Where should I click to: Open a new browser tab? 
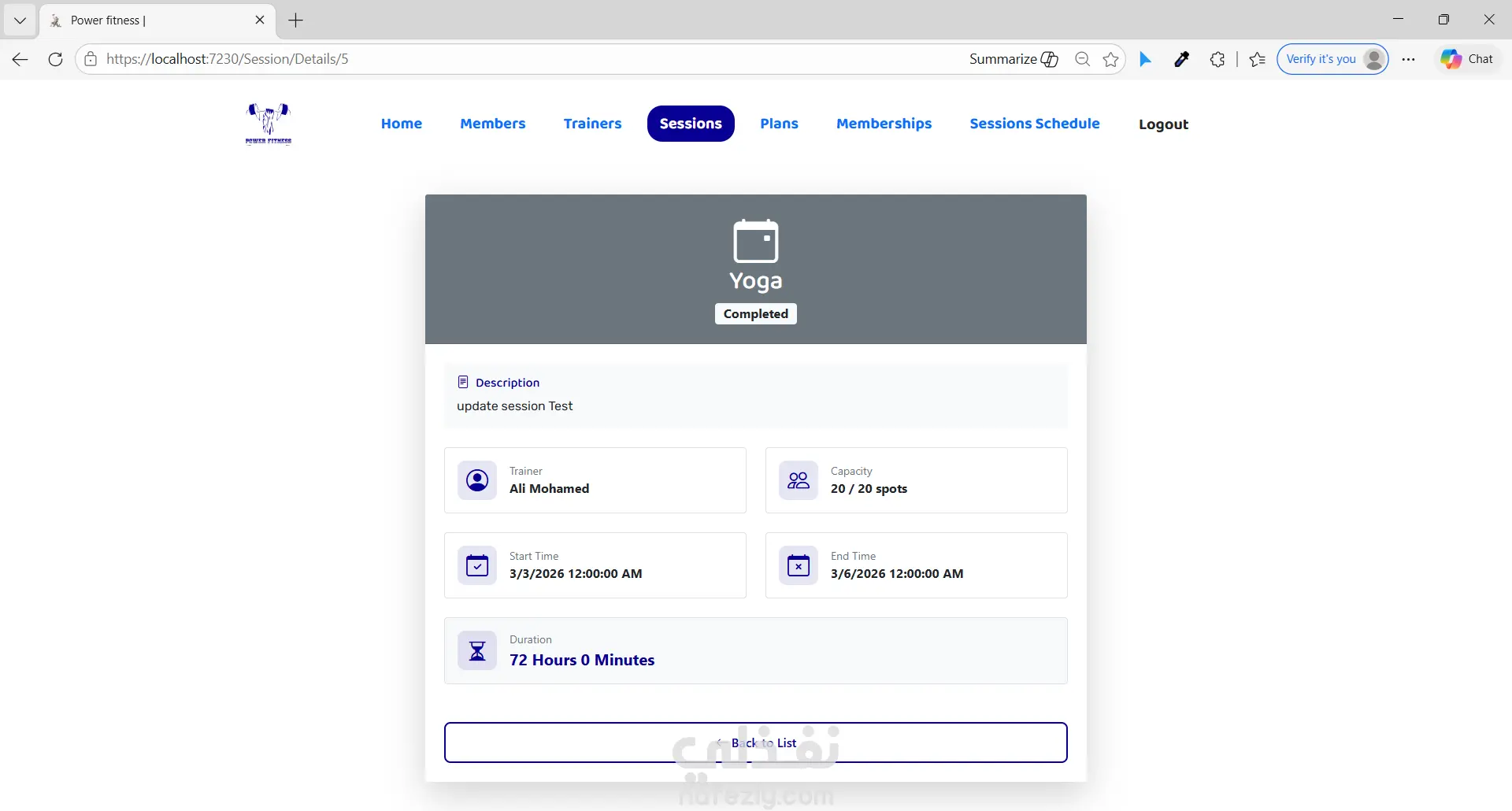click(296, 20)
